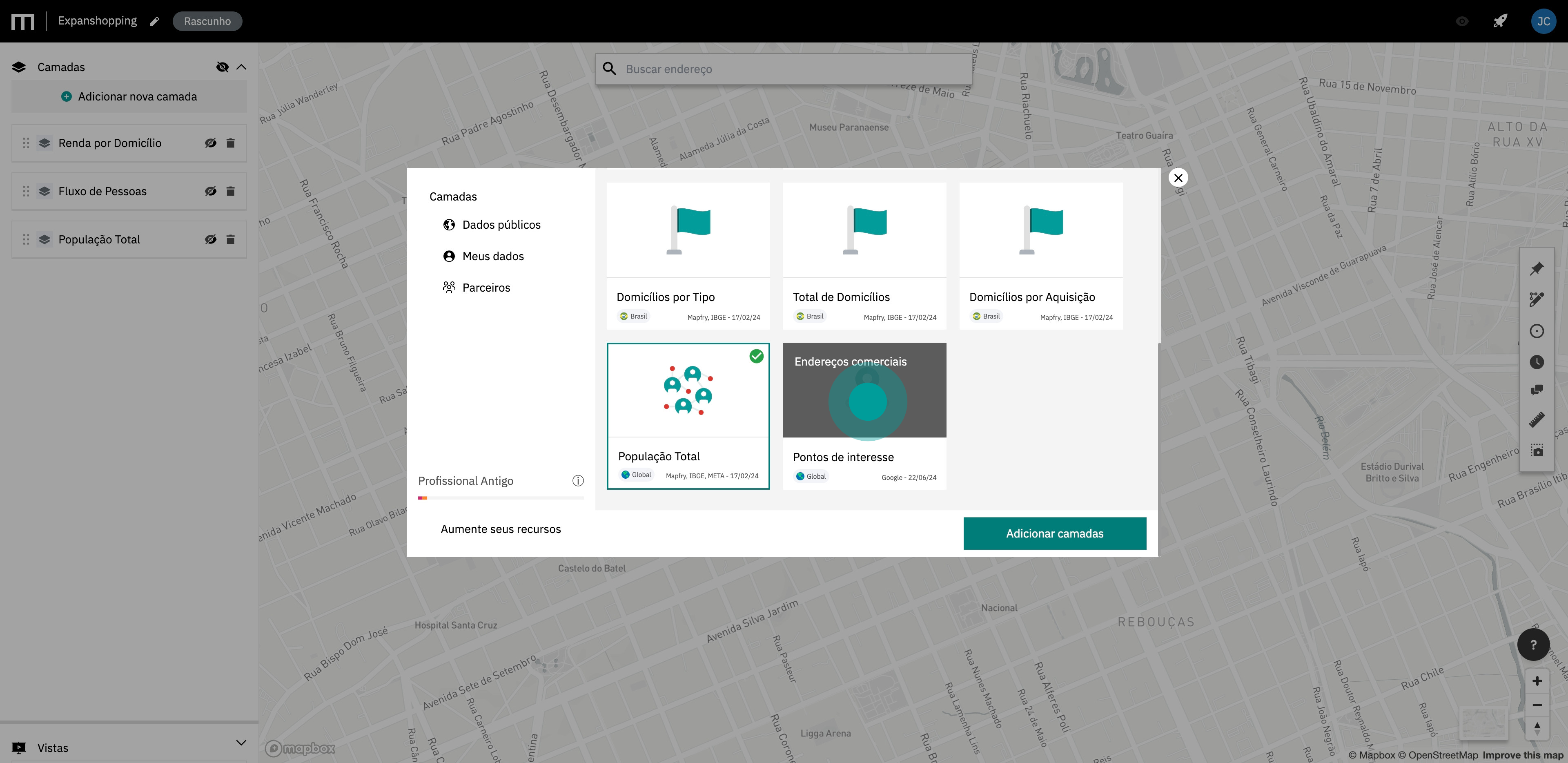The height and width of the screenshot is (763, 1568).
Task: Toggle visibility of População Total layer
Action: pos(211,239)
